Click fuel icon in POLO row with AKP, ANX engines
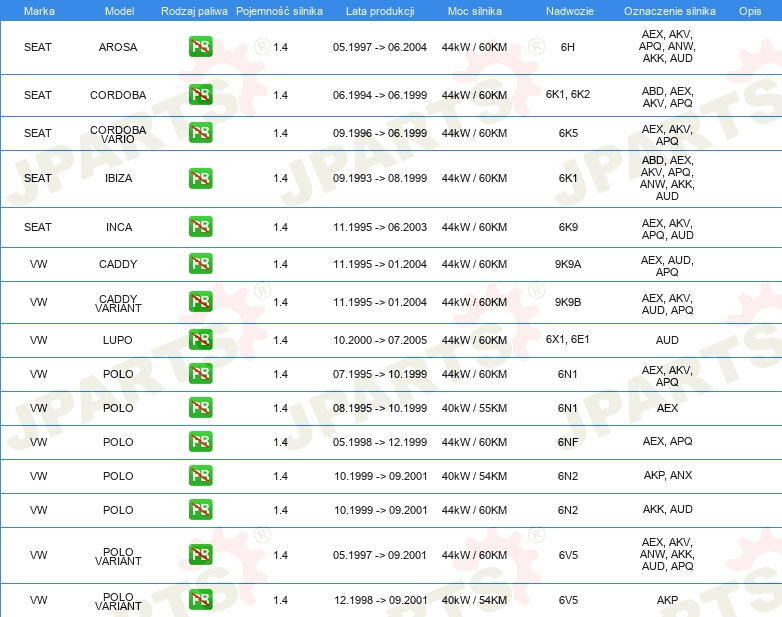The image size is (782, 617). point(200,475)
